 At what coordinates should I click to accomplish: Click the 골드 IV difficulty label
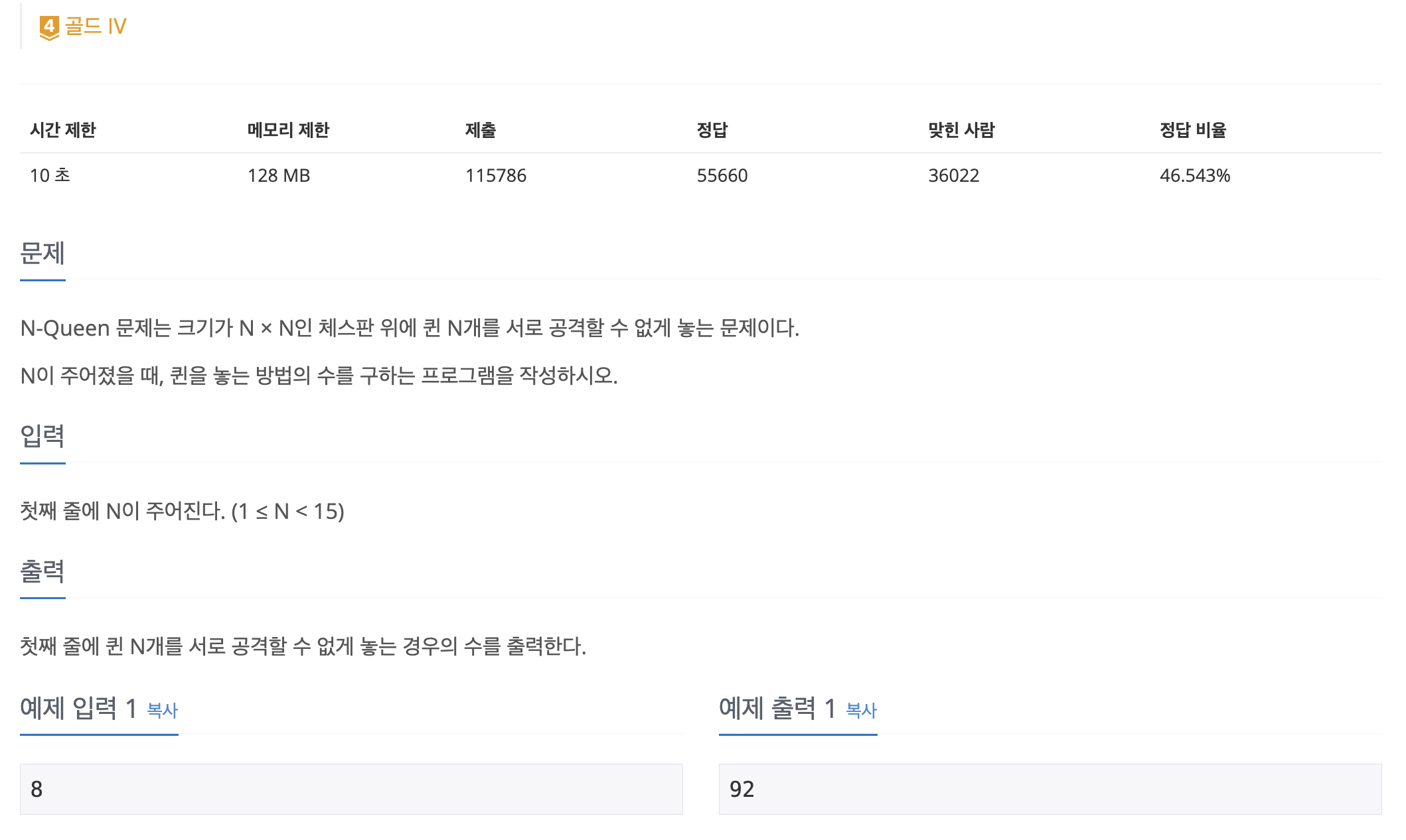96,27
